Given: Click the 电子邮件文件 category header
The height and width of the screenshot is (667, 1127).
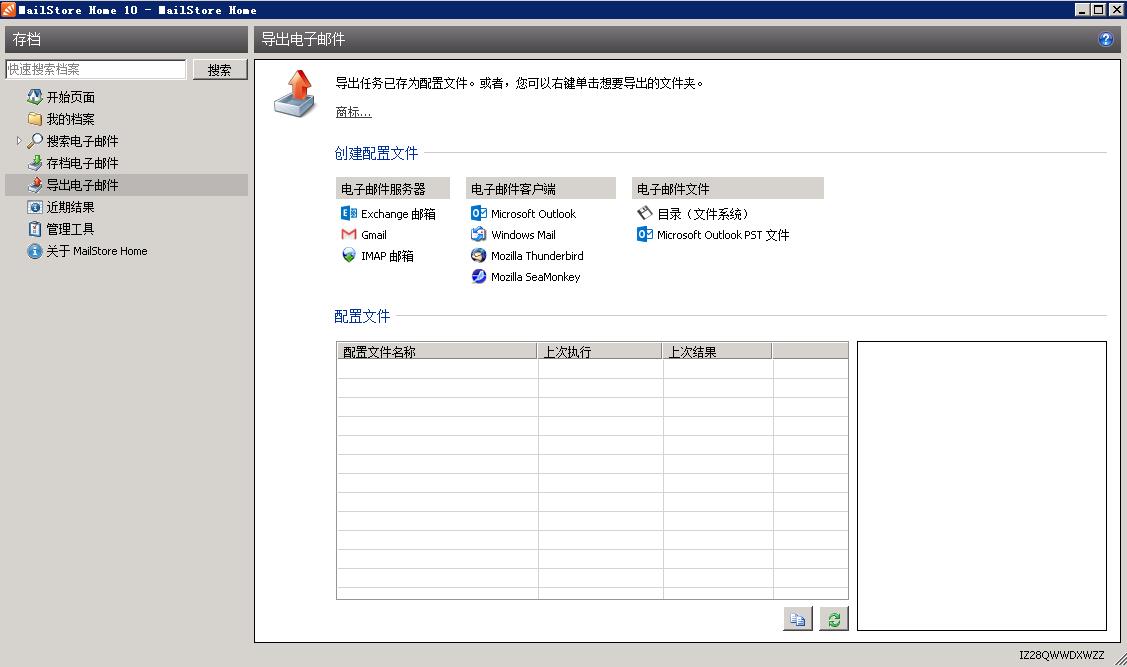Looking at the screenshot, I should (x=727, y=189).
